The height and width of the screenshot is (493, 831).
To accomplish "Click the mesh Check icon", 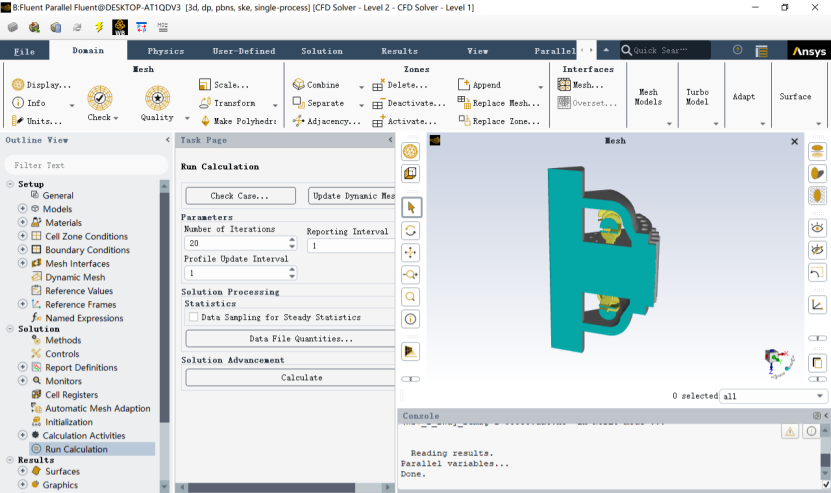I will pos(100,98).
